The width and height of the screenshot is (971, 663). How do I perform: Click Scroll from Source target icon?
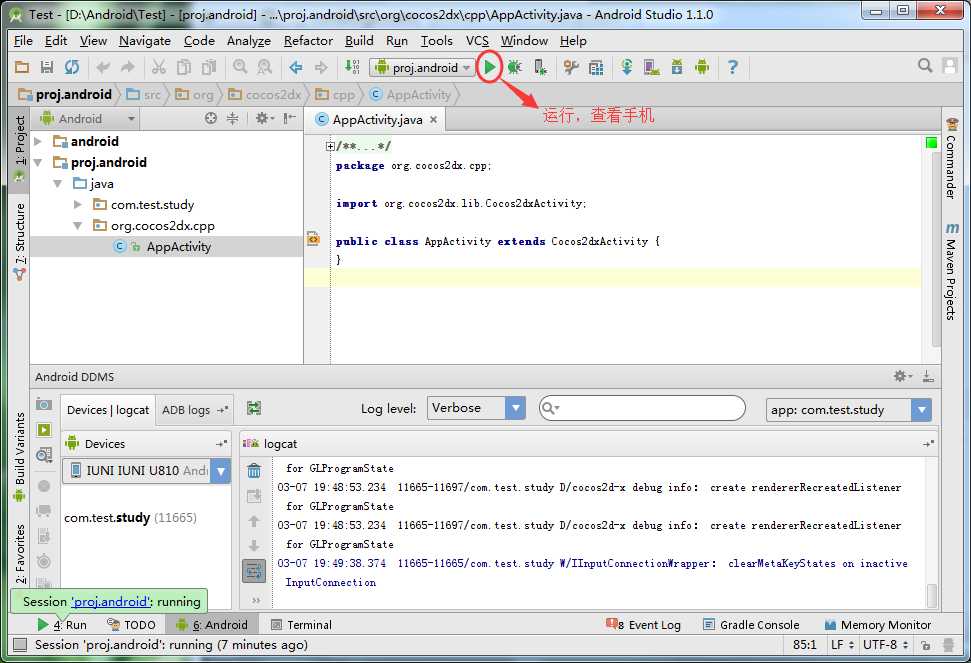211,118
